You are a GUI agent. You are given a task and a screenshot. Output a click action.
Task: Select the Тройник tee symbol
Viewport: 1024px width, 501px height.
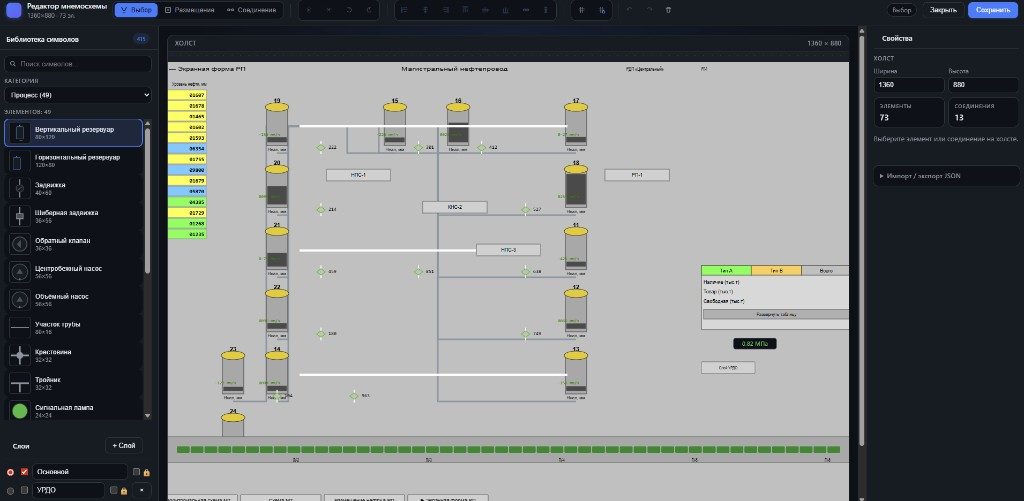[73, 383]
